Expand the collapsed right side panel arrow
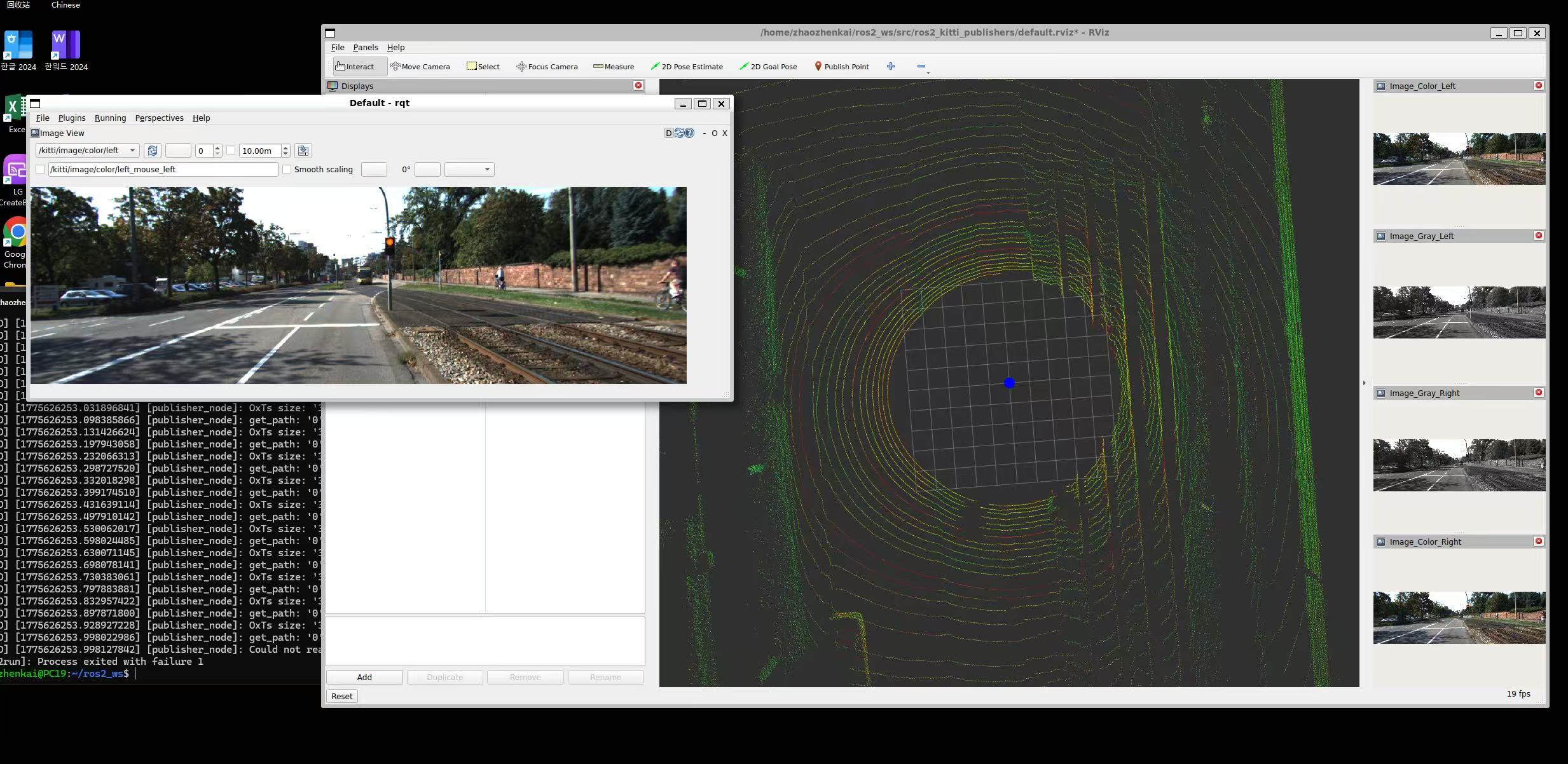Screen dimensions: 1568x764 tap(1364, 383)
